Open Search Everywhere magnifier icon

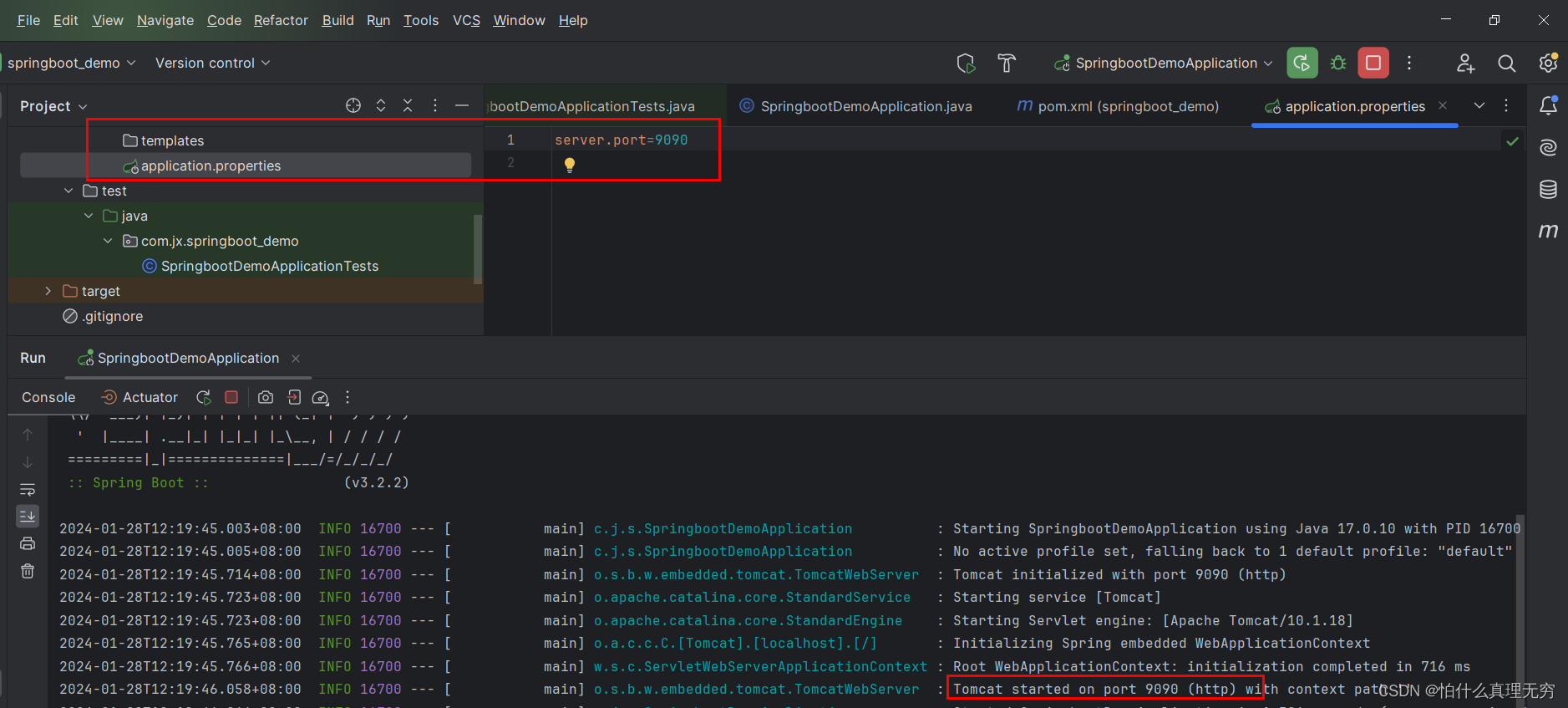coord(1506,64)
